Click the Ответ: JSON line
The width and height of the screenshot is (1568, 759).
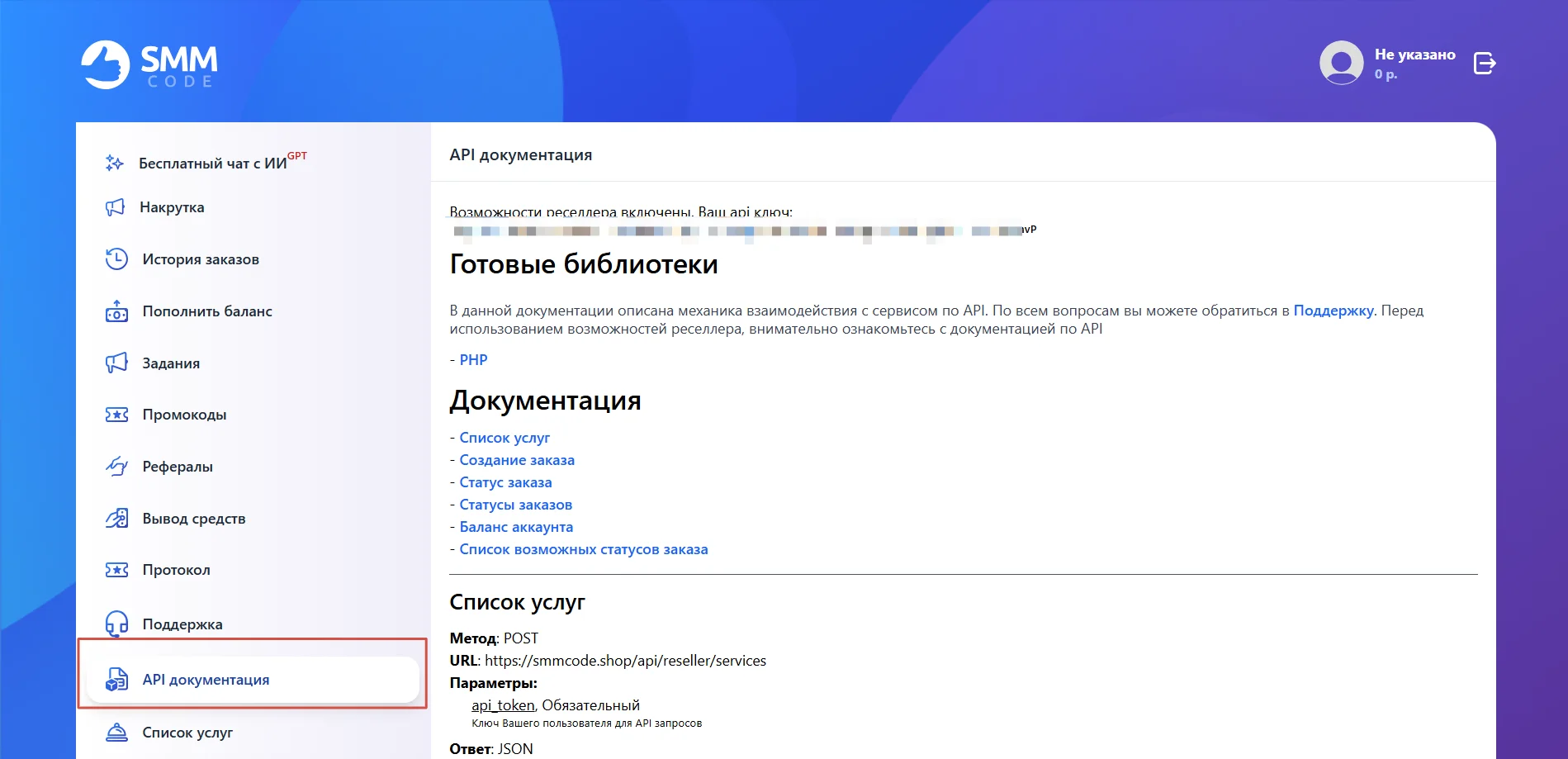tap(491, 749)
